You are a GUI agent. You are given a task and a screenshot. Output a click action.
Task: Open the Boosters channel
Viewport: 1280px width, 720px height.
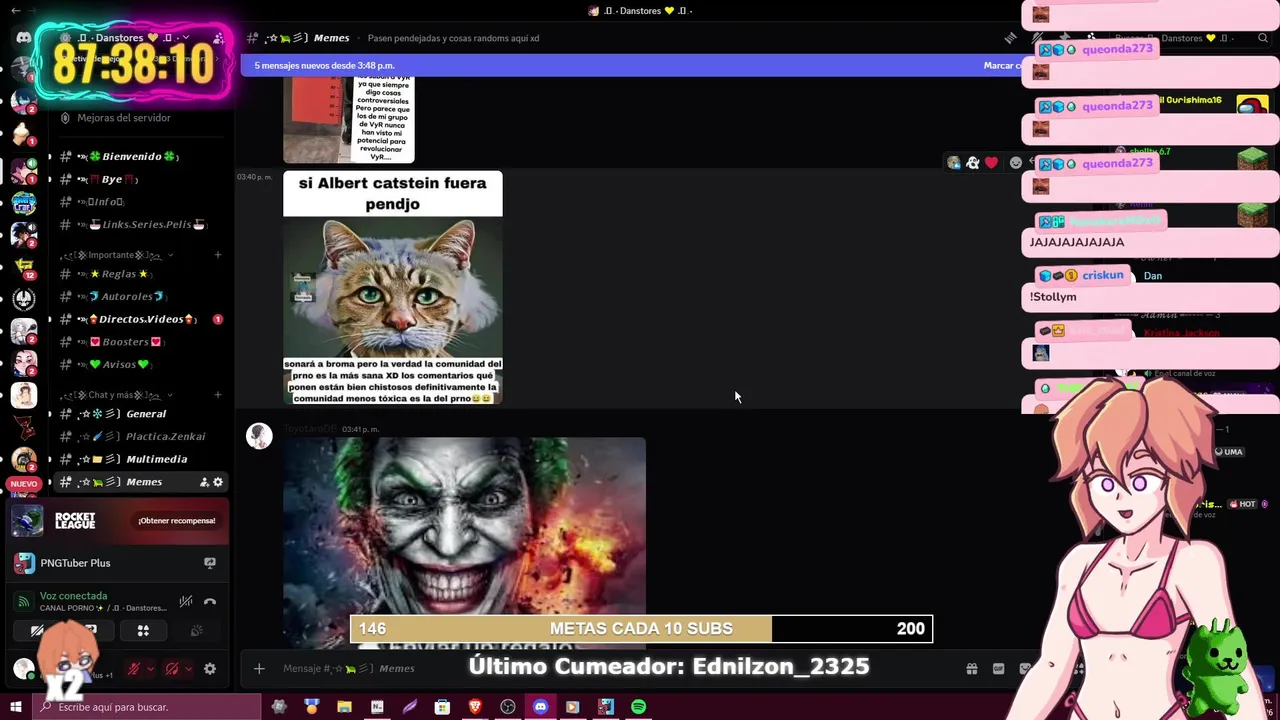coord(140,342)
